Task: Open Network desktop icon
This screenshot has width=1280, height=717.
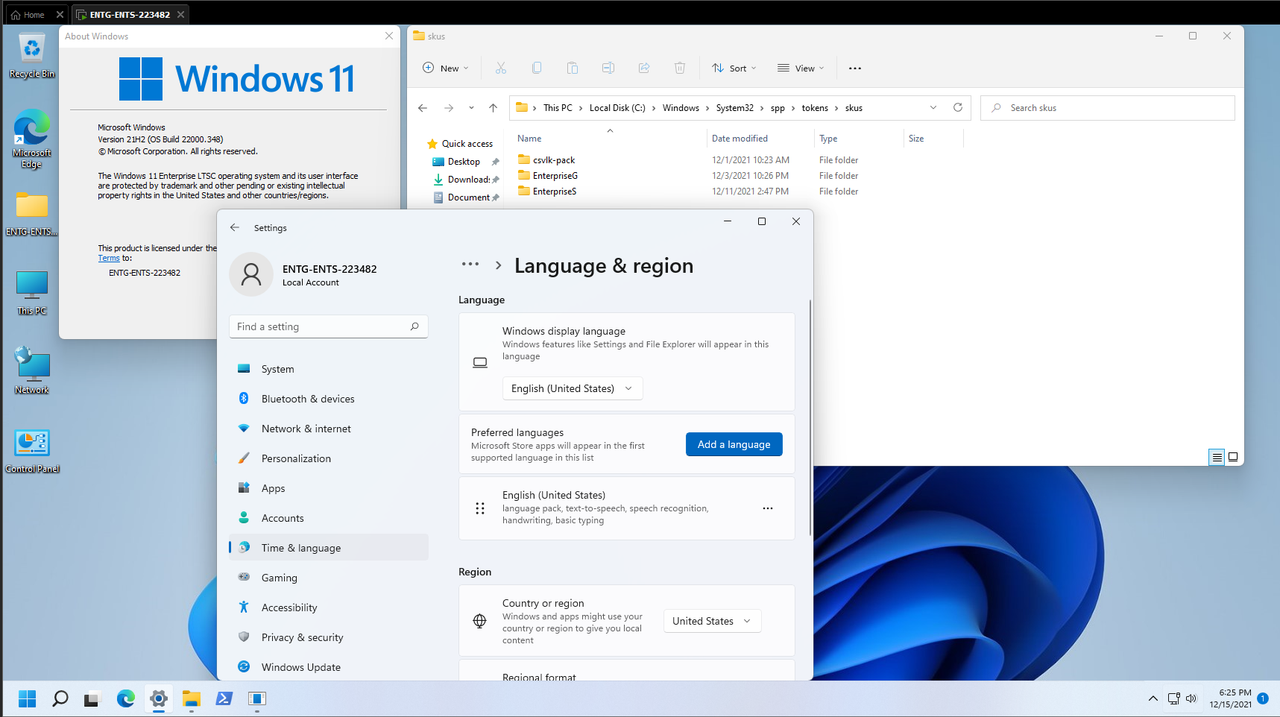Action: [32, 371]
